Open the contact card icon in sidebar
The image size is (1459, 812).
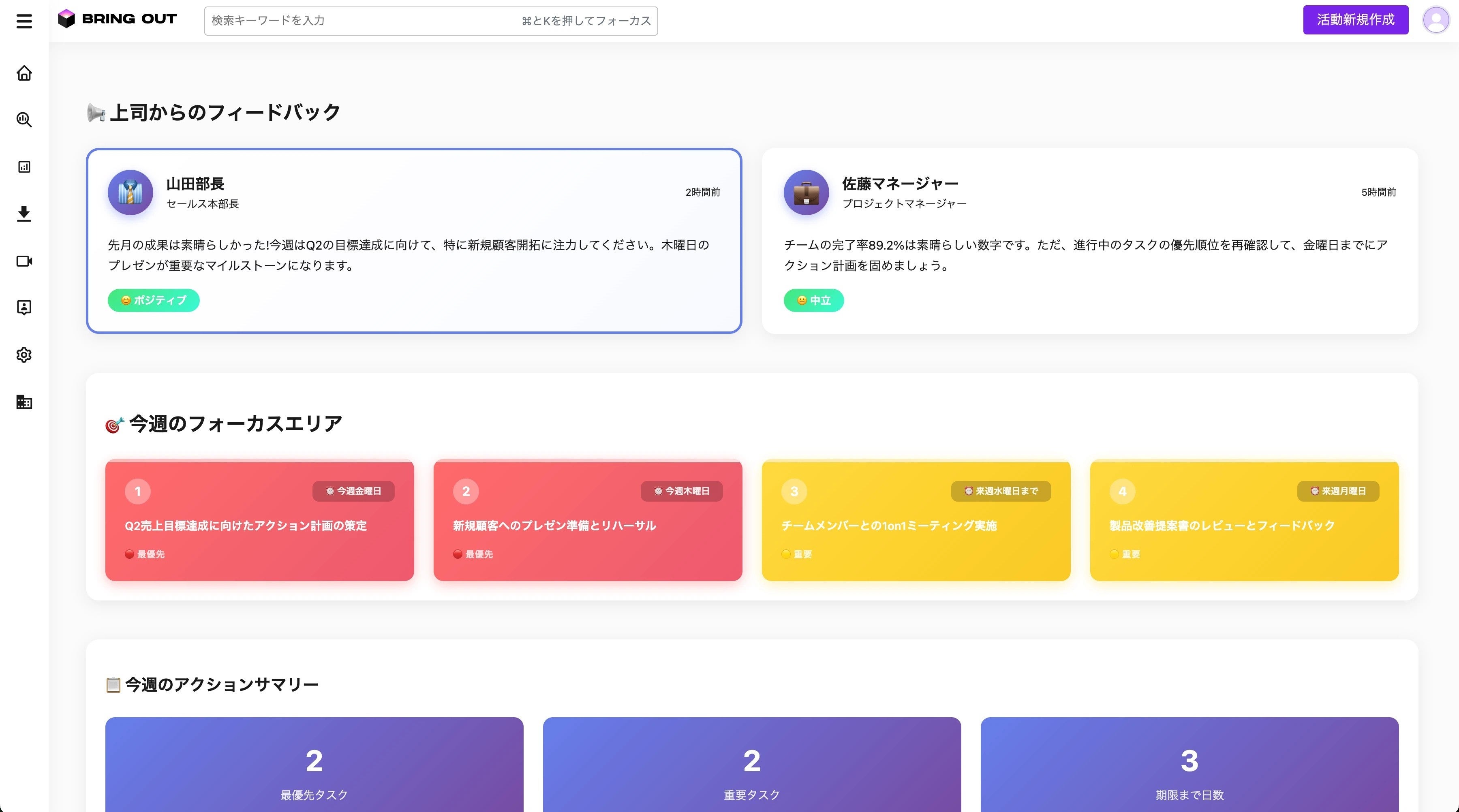point(24,308)
